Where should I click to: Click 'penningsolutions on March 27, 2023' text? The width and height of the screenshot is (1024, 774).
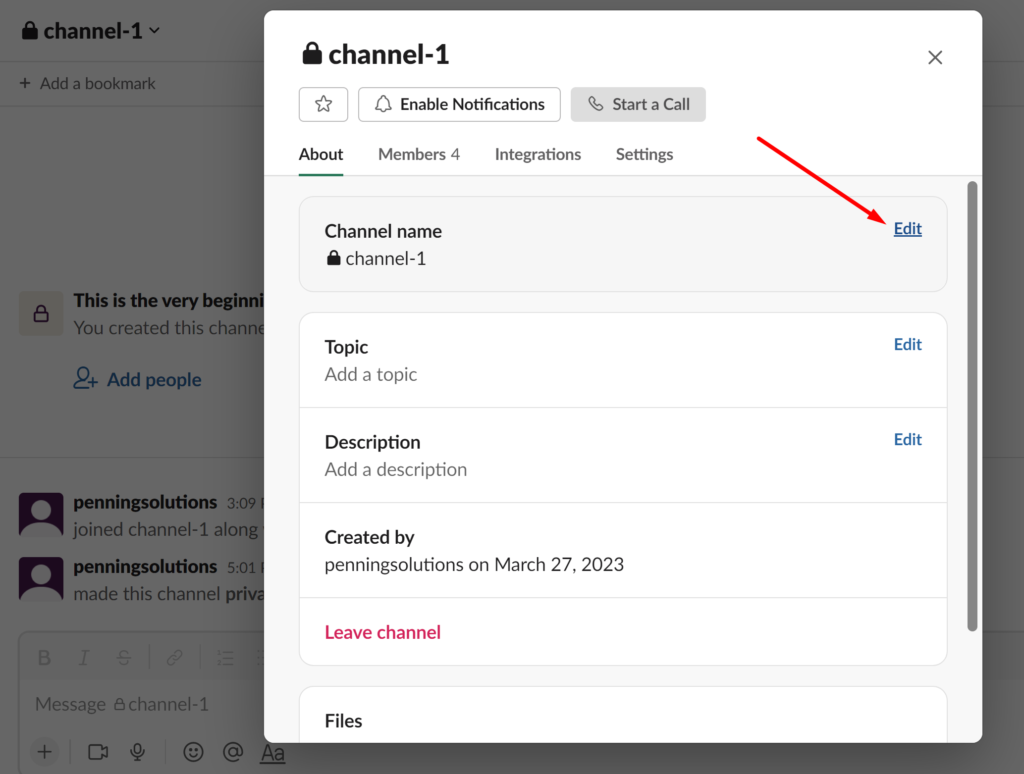[474, 564]
